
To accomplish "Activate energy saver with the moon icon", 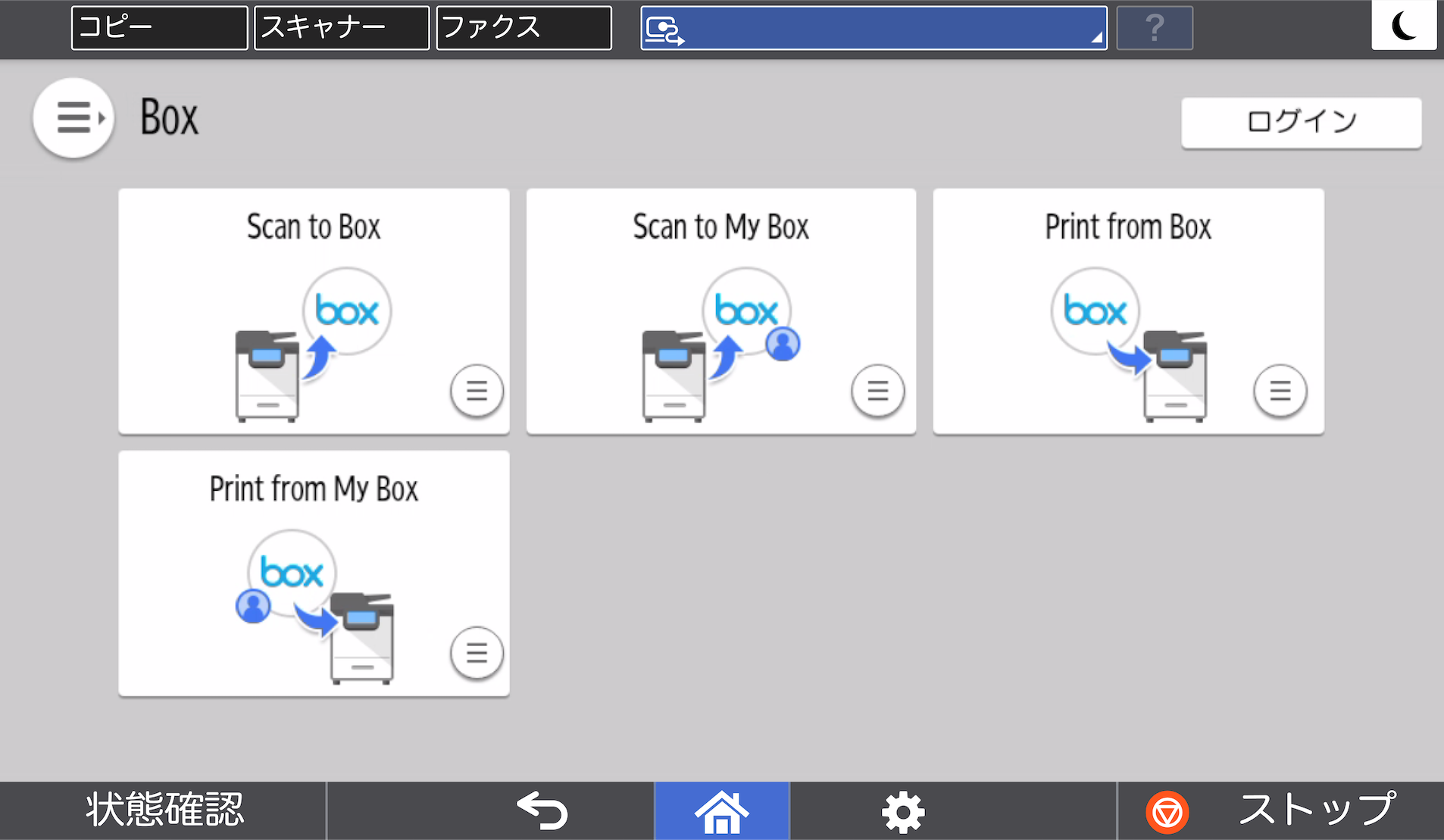I will (x=1404, y=26).
